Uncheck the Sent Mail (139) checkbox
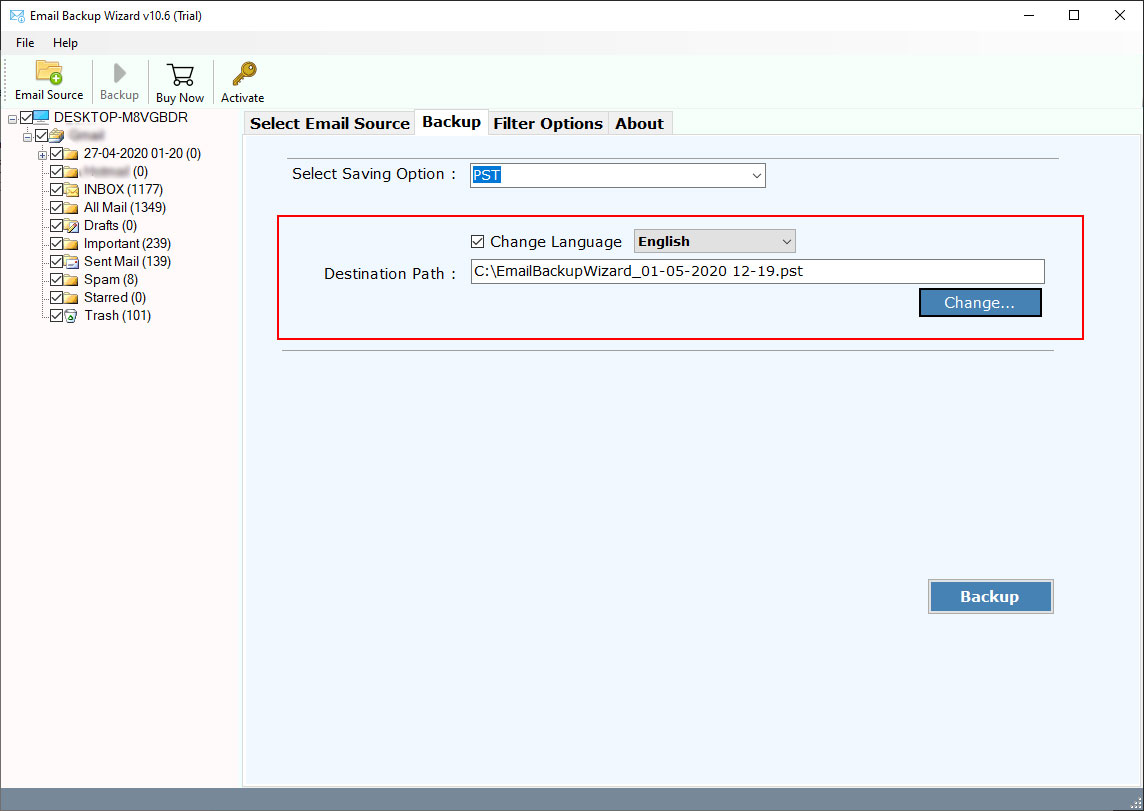The width and height of the screenshot is (1144, 811). click(56, 262)
